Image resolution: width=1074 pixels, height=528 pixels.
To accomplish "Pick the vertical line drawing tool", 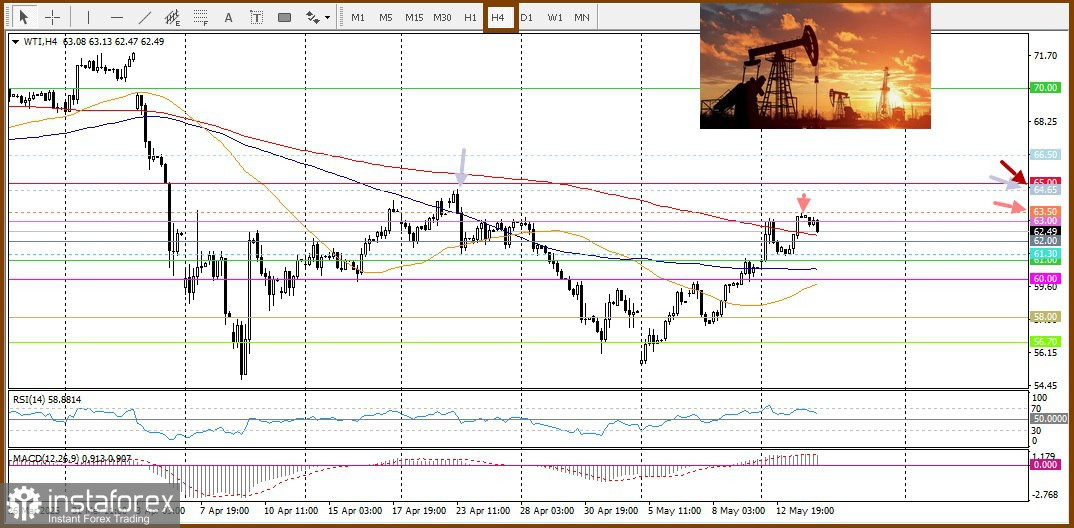I will (88, 17).
